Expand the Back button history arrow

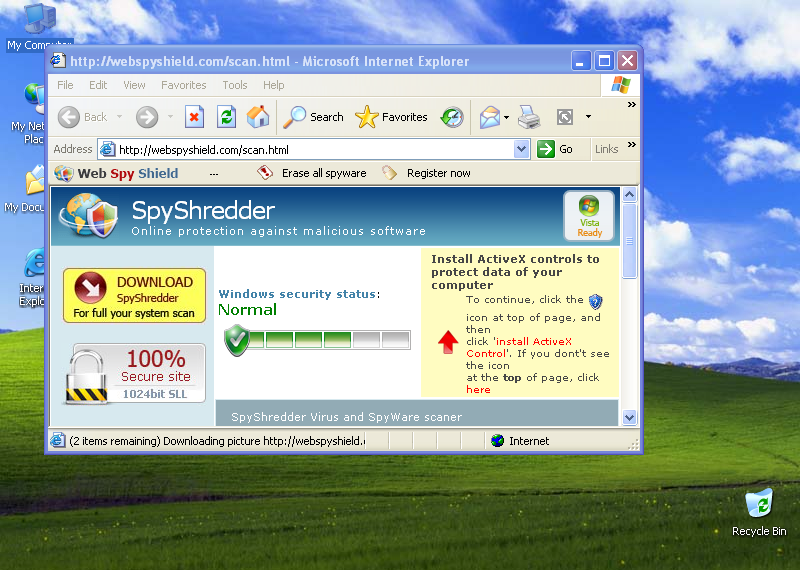pyautogui.click(x=119, y=117)
